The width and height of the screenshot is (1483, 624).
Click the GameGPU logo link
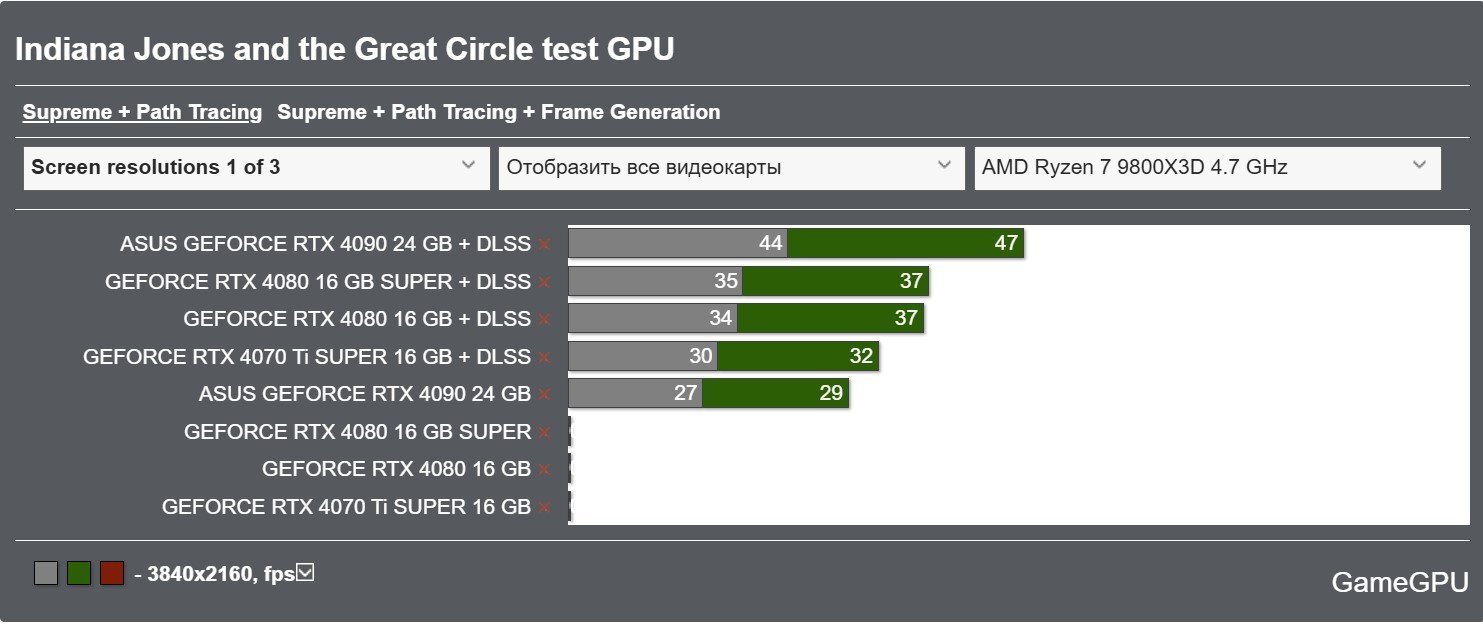(x=1399, y=583)
